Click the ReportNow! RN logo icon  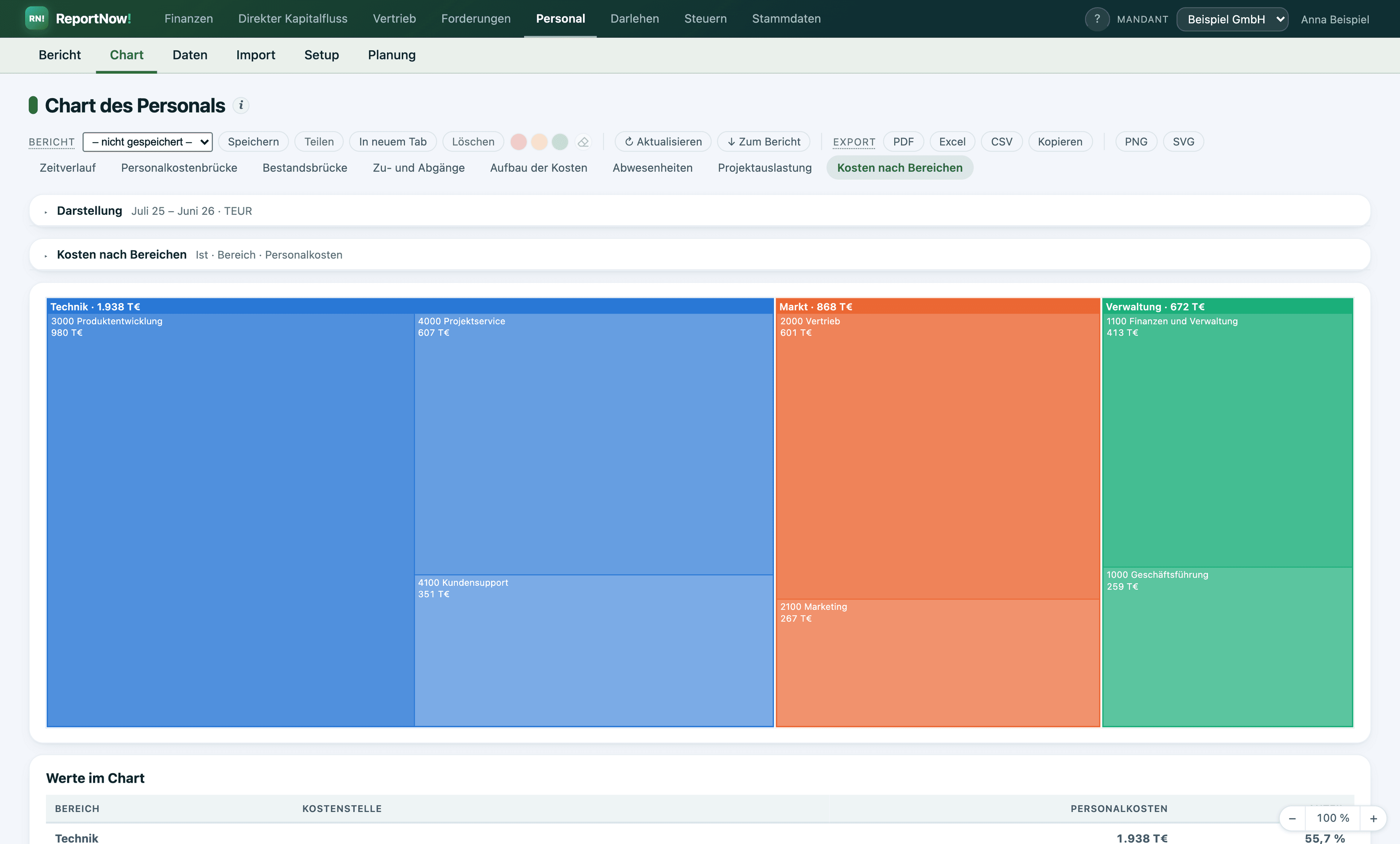coord(36,19)
